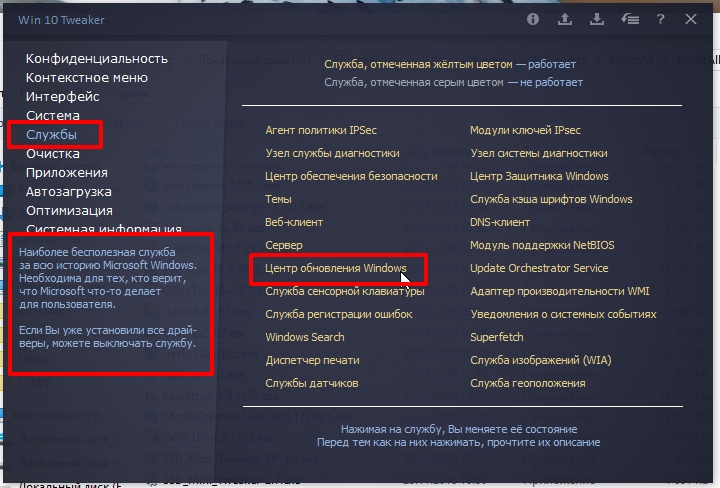Click the Win 10 Tweaker title text

point(61,20)
